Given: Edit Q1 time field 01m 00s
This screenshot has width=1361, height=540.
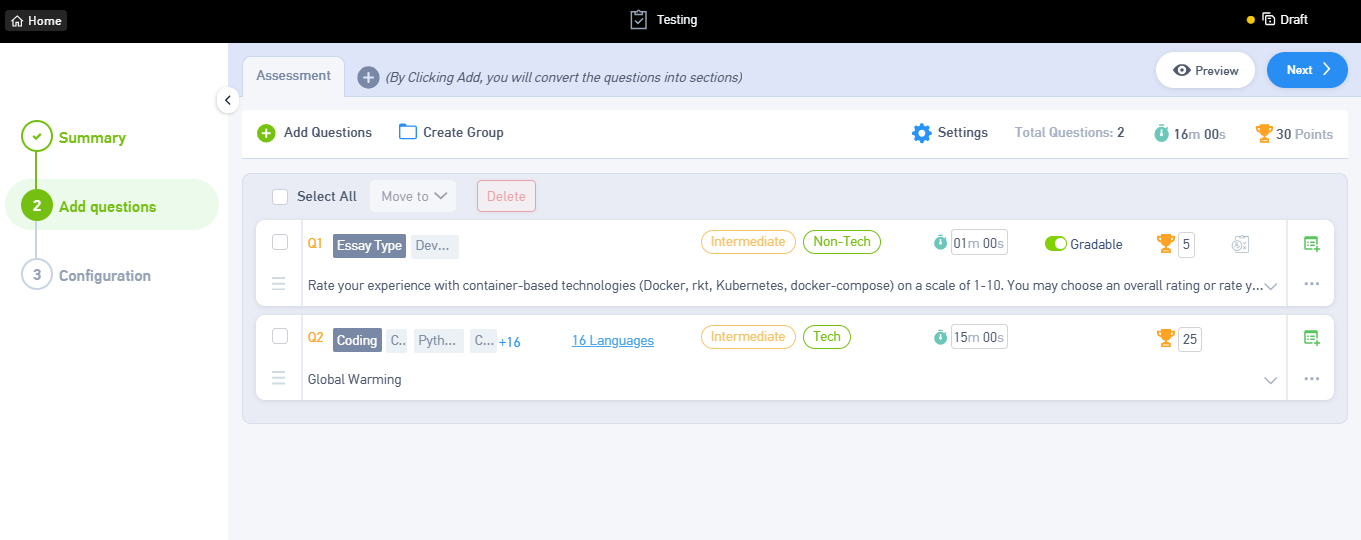Looking at the screenshot, I should tap(979, 243).
